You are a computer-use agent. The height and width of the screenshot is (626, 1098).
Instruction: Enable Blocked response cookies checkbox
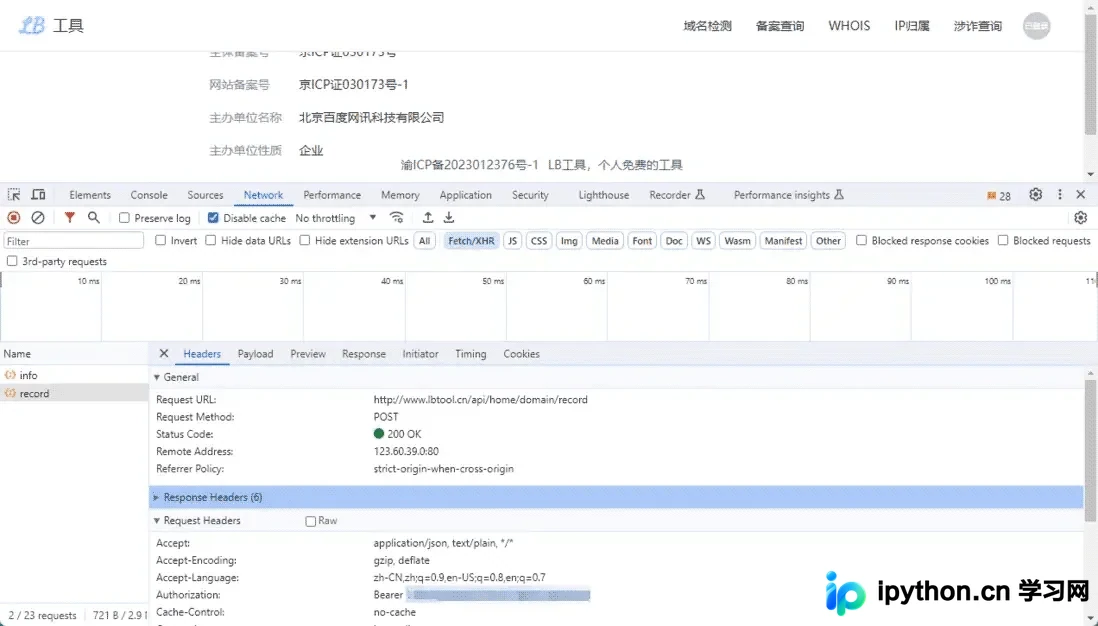(861, 240)
